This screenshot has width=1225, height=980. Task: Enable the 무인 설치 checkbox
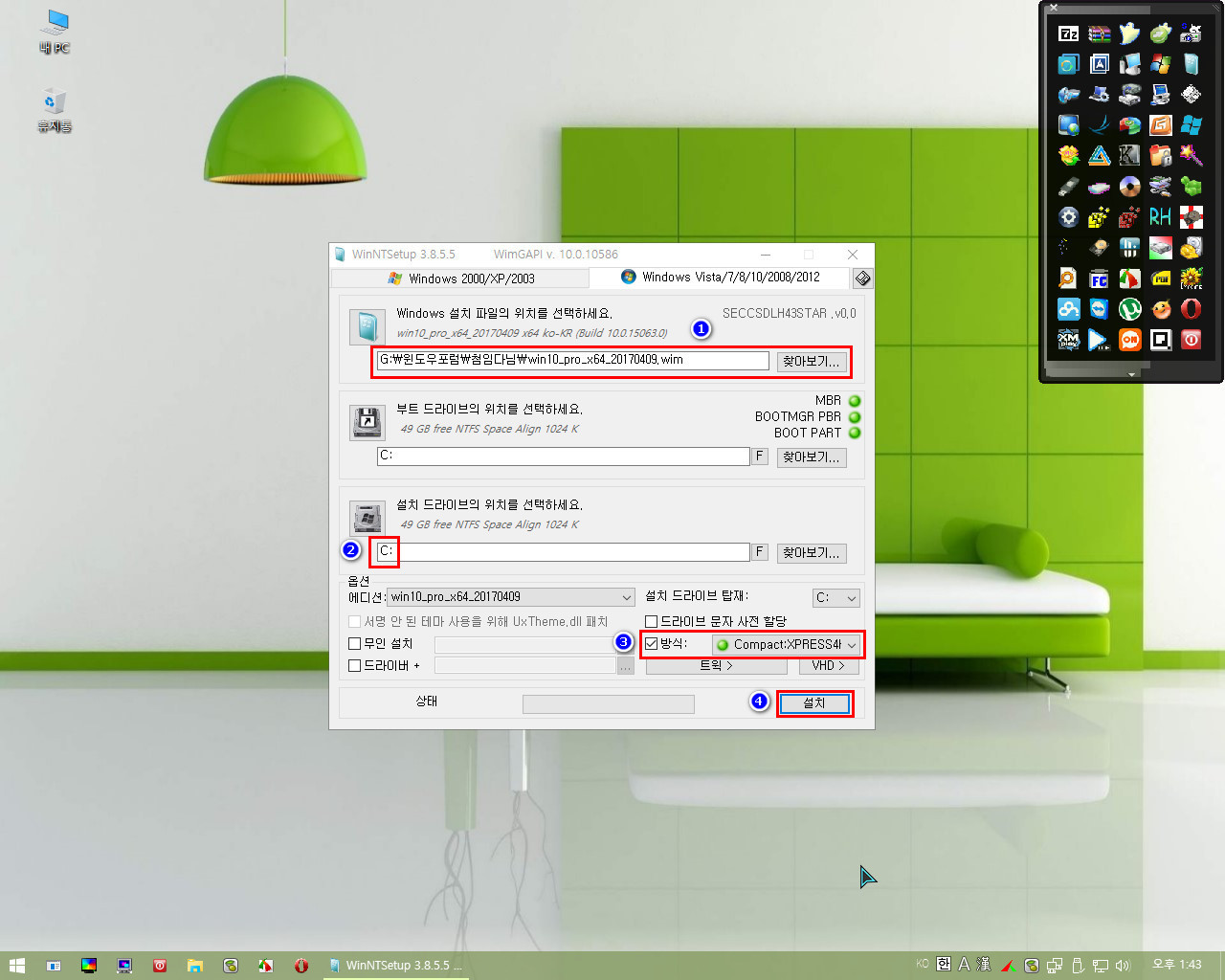tap(355, 644)
